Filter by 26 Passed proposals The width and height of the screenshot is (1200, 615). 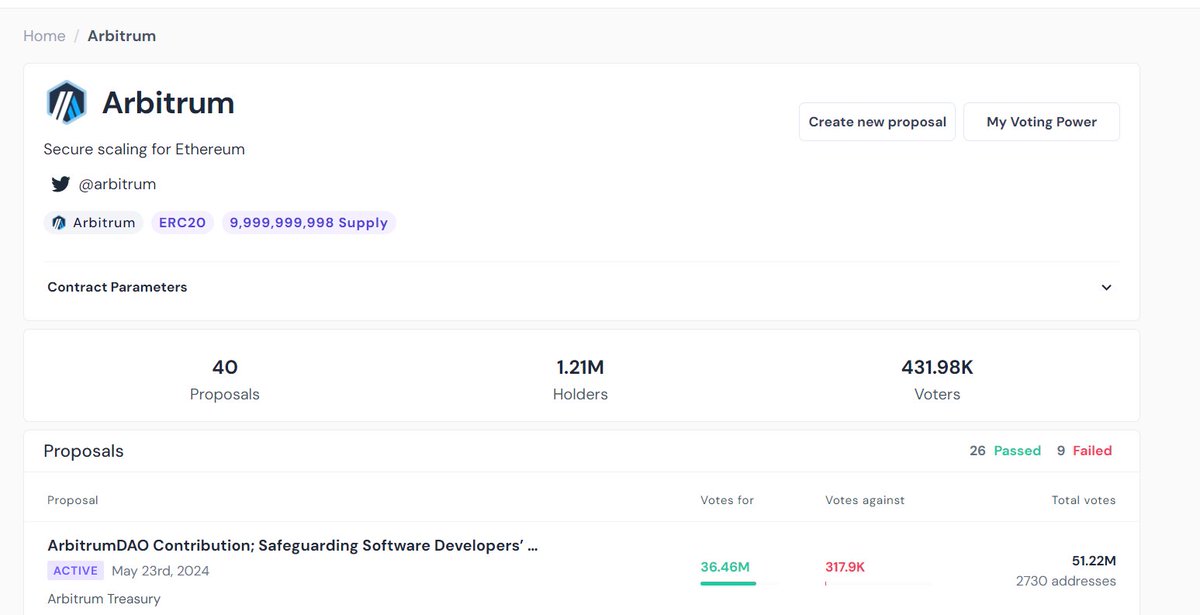[1005, 451]
